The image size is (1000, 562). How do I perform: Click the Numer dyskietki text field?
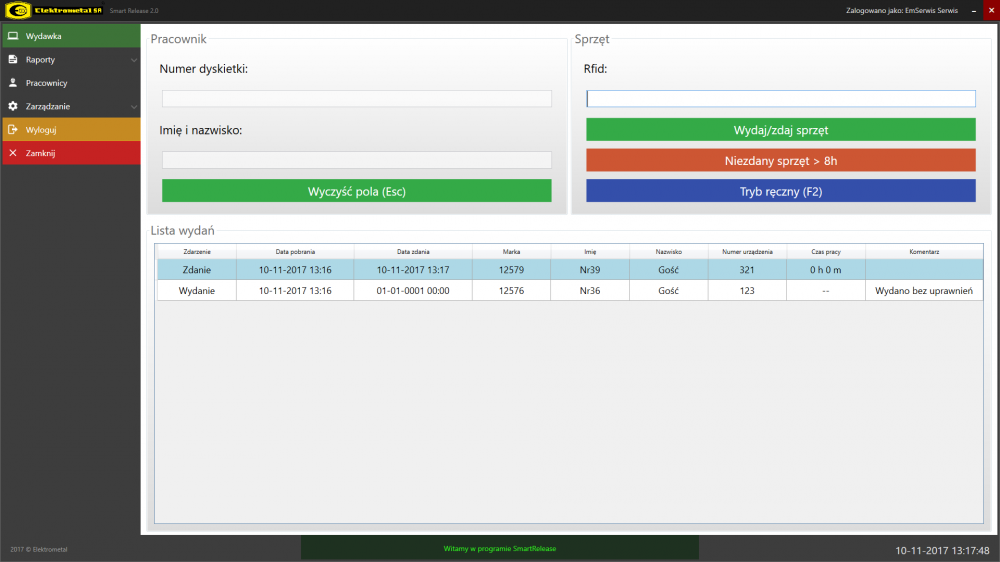pyautogui.click(x=356, y=99)
